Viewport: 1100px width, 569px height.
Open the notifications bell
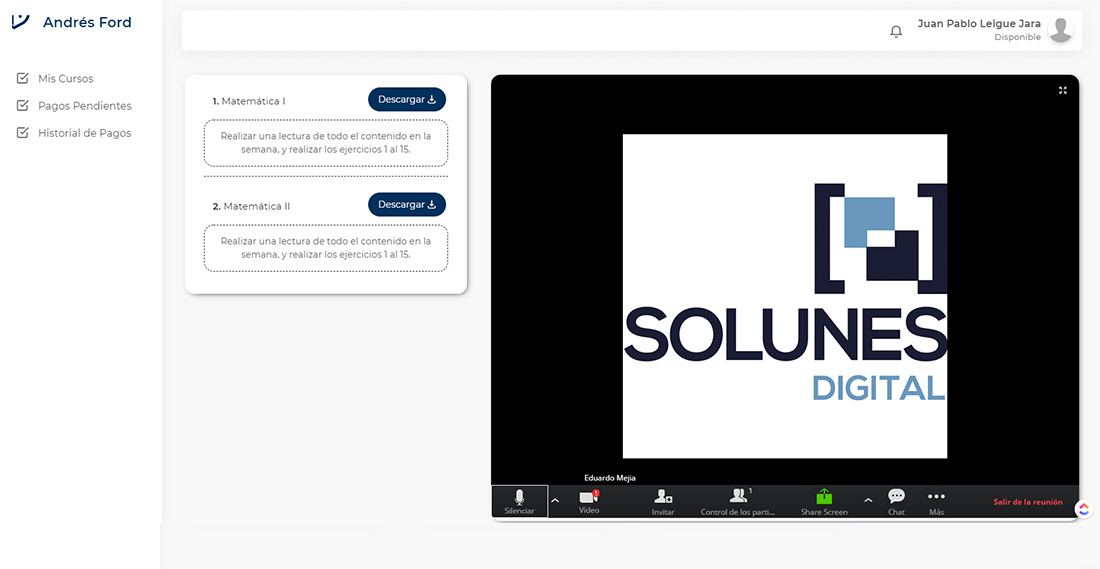896,32
